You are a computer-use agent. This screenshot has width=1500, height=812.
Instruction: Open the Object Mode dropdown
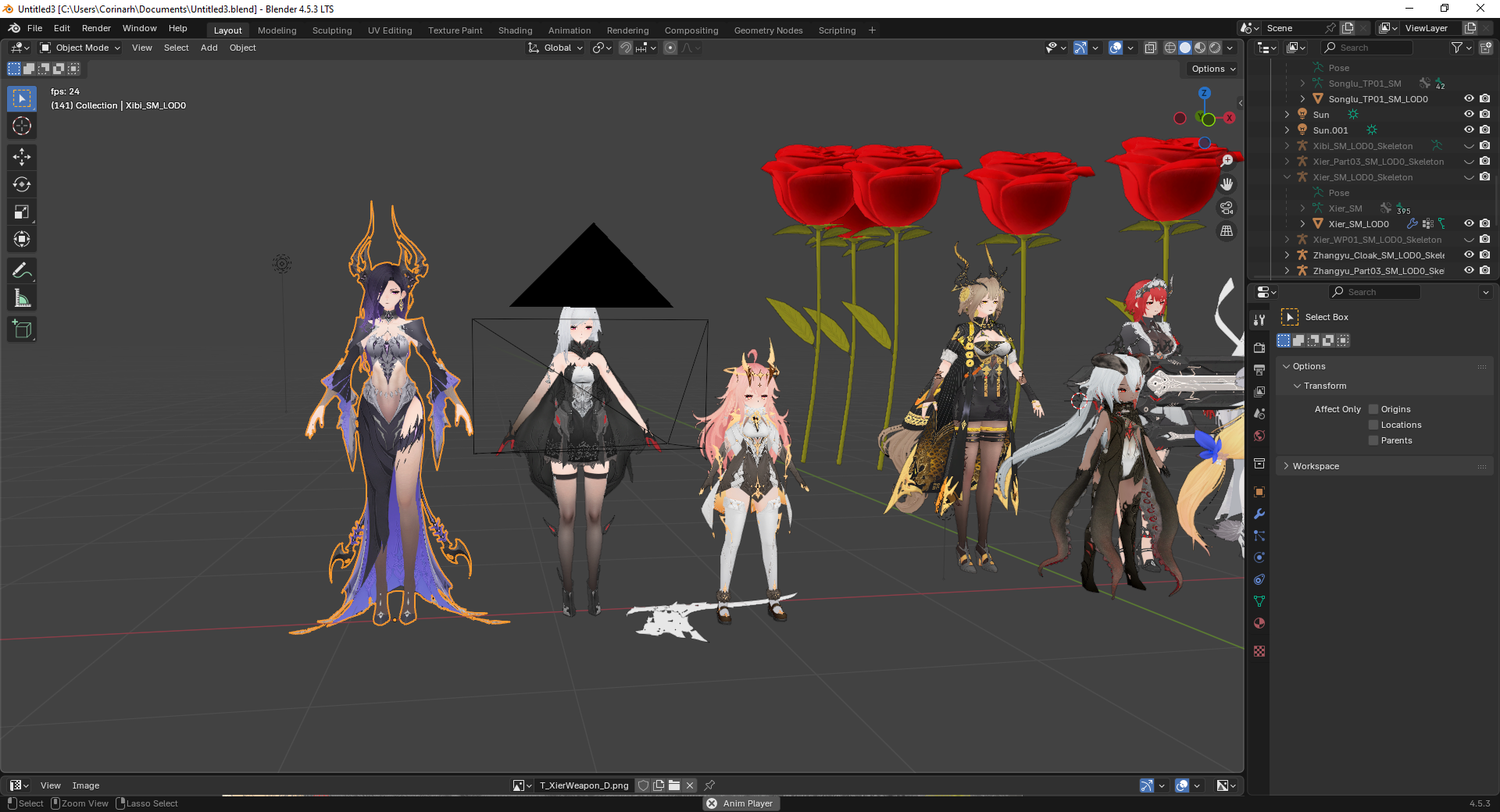[x=80, y=48]
